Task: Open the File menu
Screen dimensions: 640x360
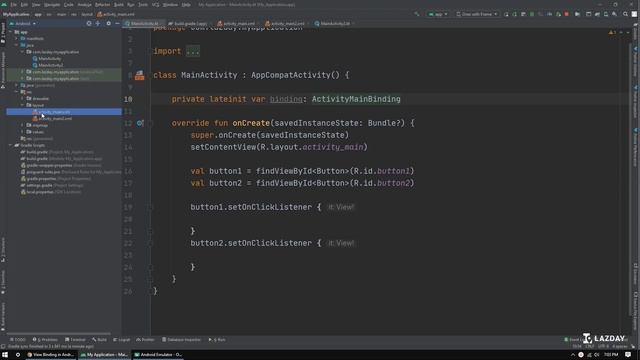Action: [x=13, y=4]
